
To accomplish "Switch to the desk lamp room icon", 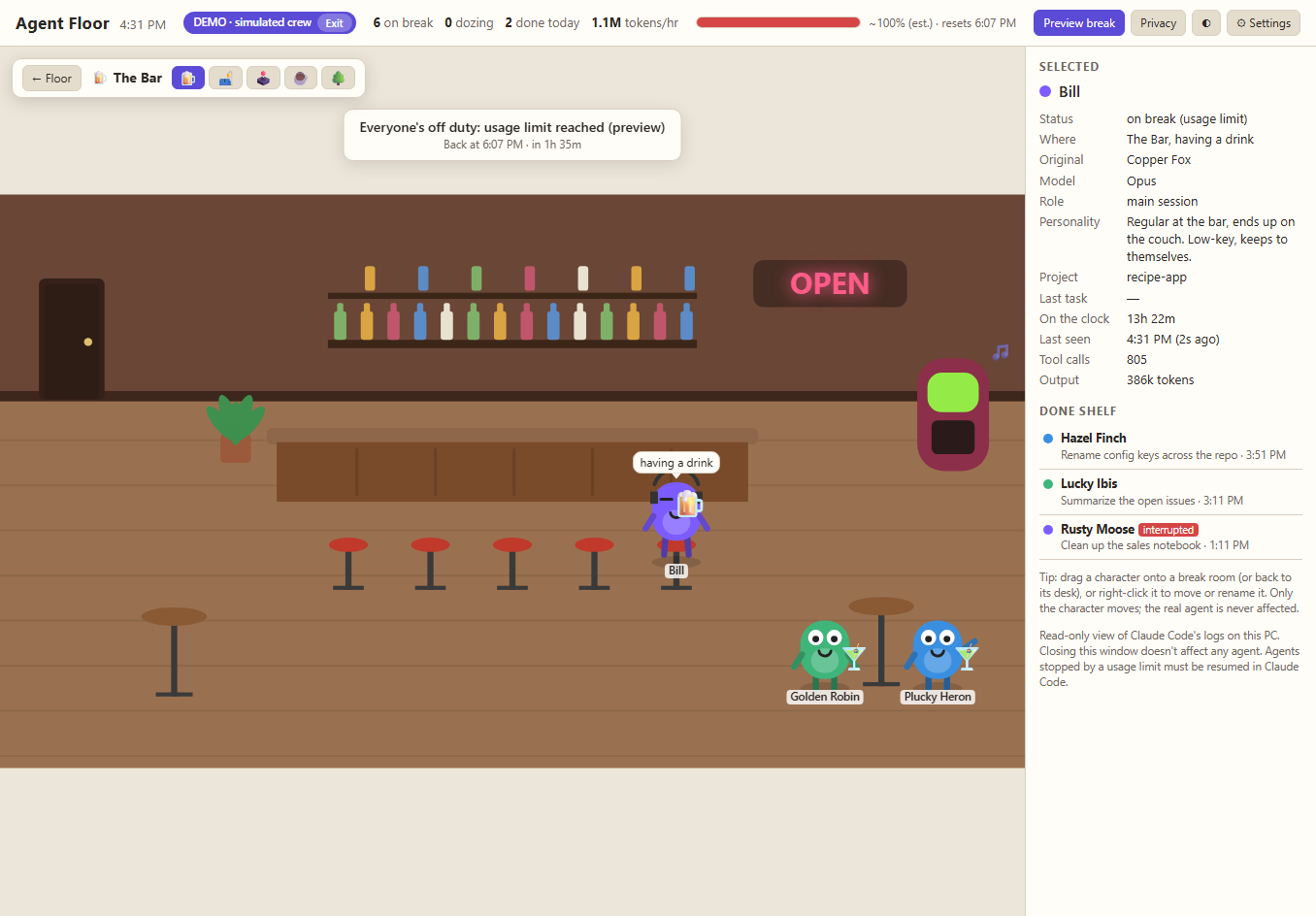I will click(225, 78).
